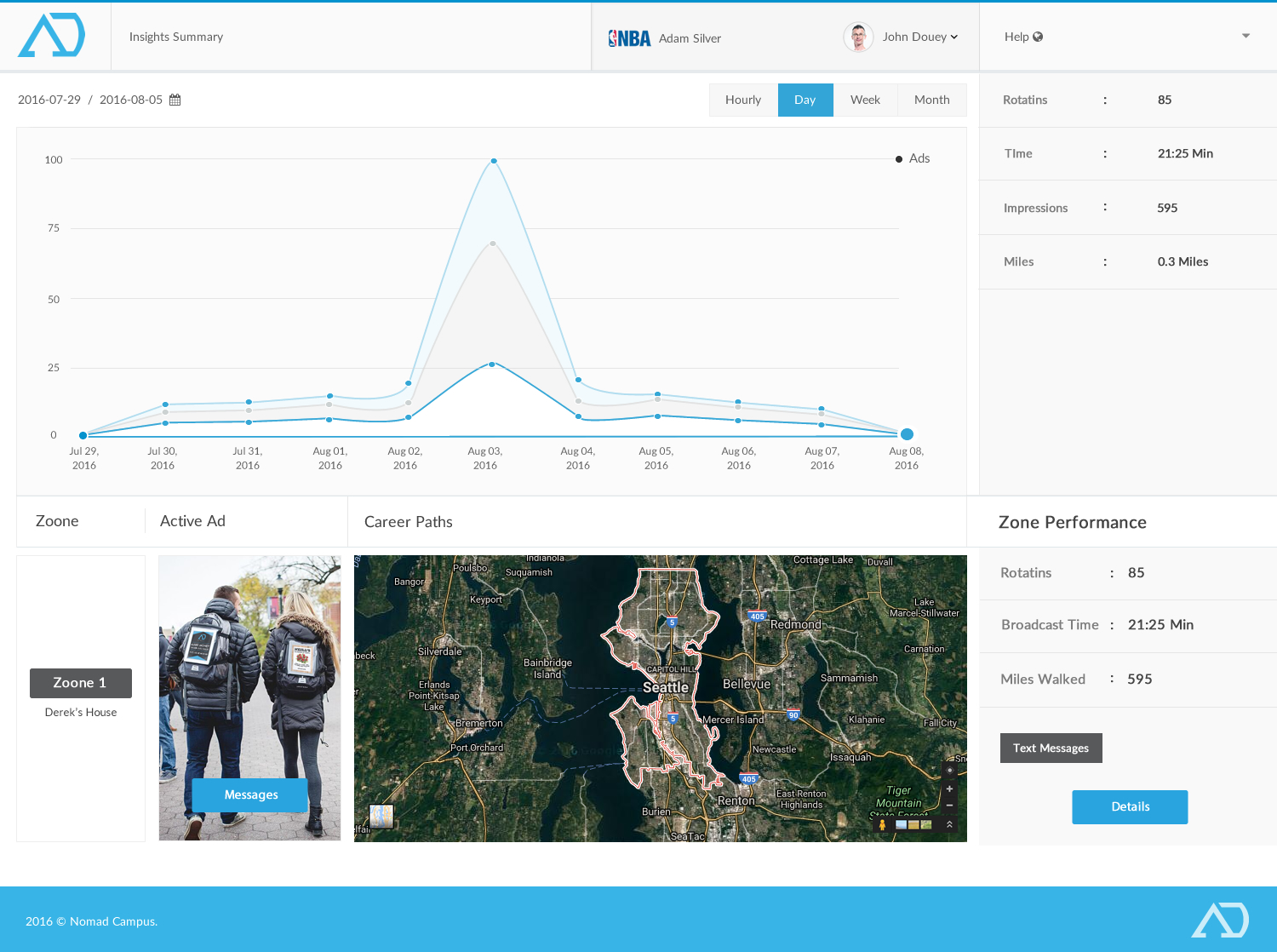Zoom in on the map
The height and width of the screenshot is (952, 1277).
(949, 789)
